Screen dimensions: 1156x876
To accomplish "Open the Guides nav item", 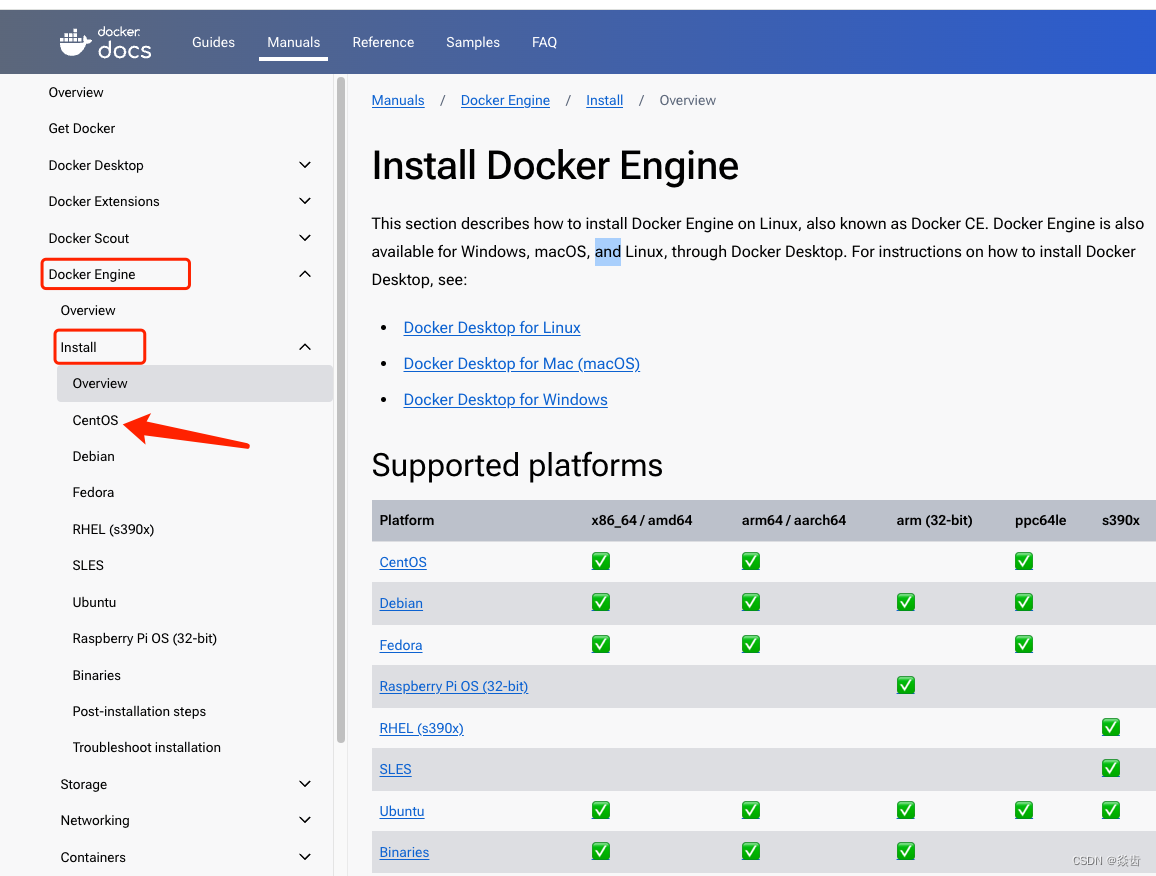I will coord(213,42).
